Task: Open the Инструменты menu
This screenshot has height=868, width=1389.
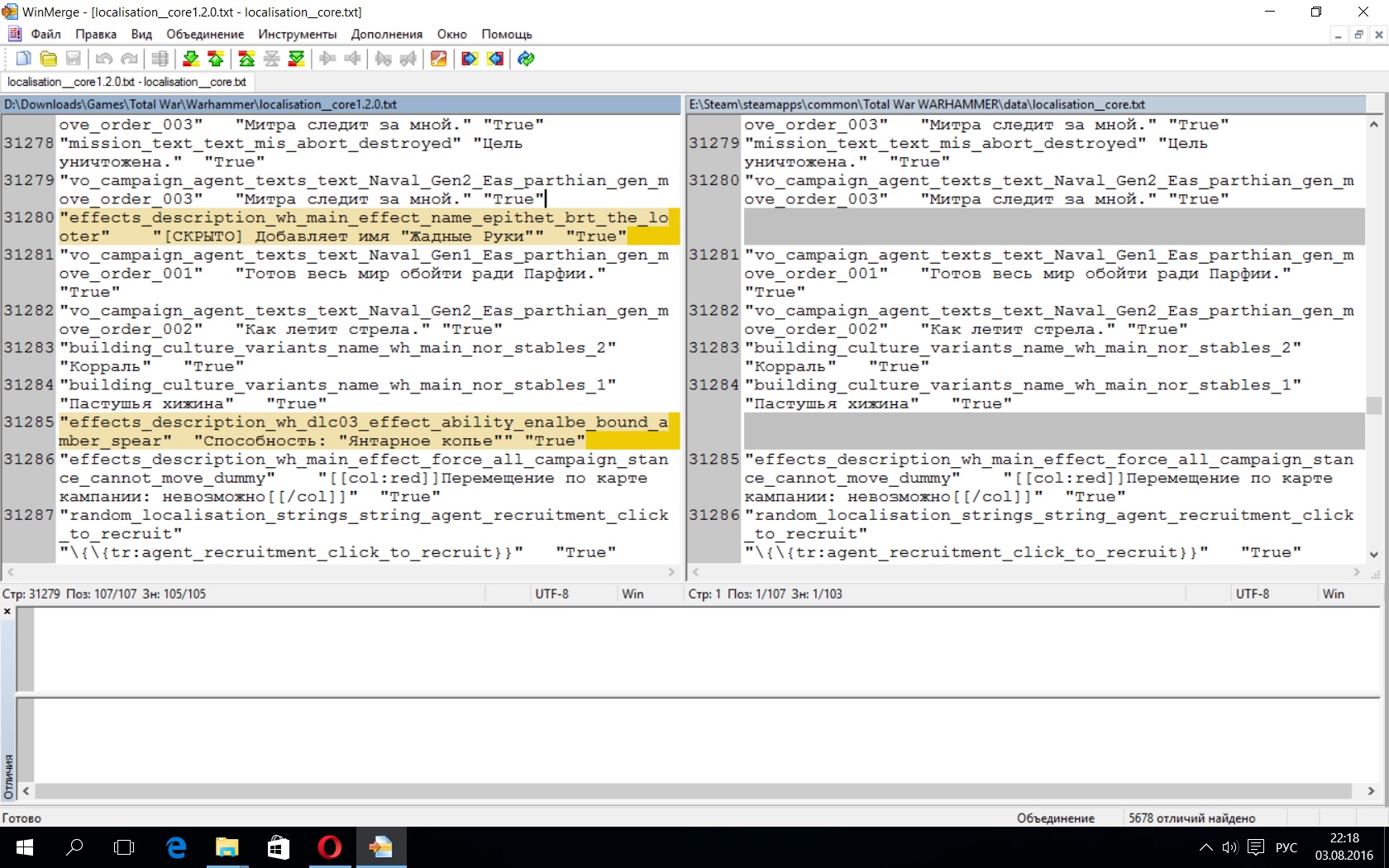Action: [x=298, y=34]
